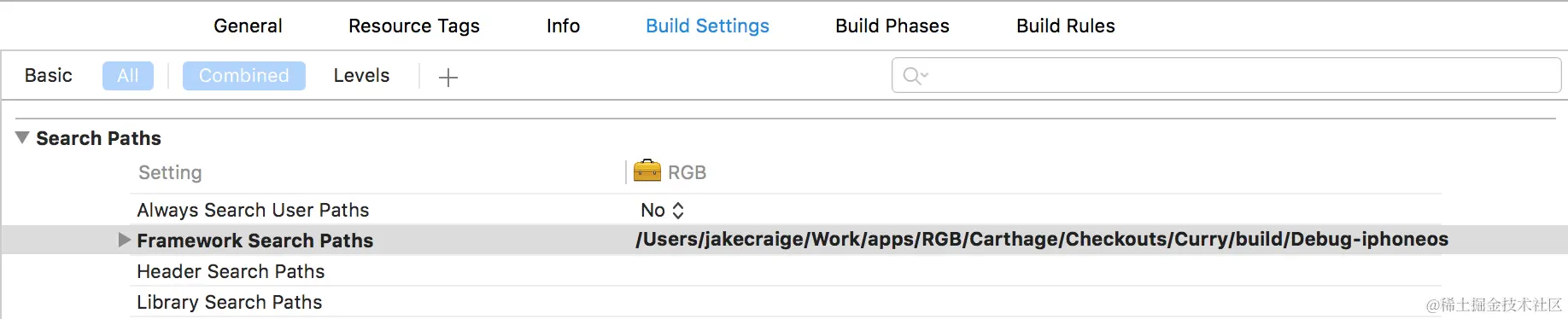The image size is (1568, 319).
Task: Open the Build Rules tab
Action: point(1066,26)
